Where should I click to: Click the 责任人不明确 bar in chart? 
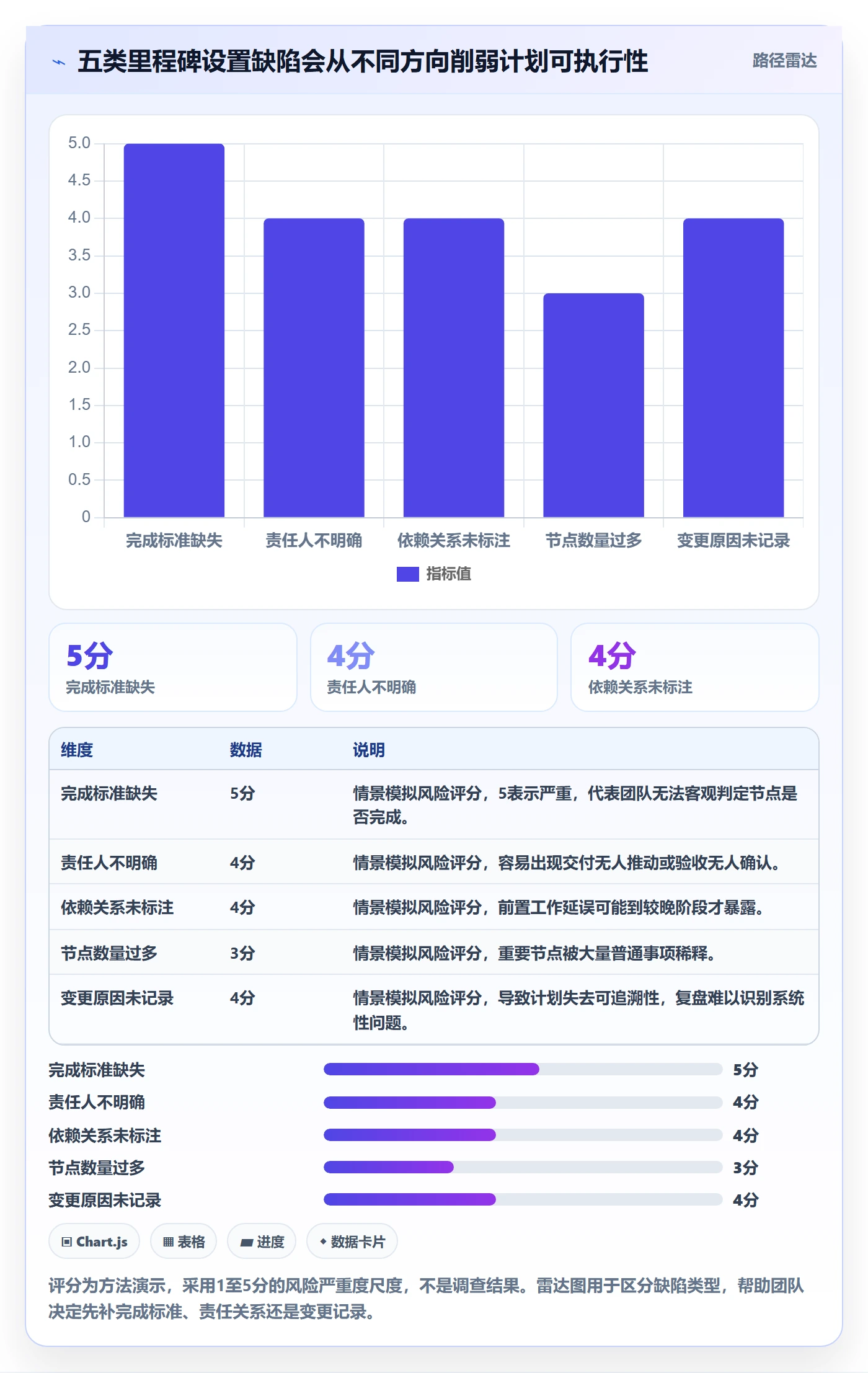point(314,368)
